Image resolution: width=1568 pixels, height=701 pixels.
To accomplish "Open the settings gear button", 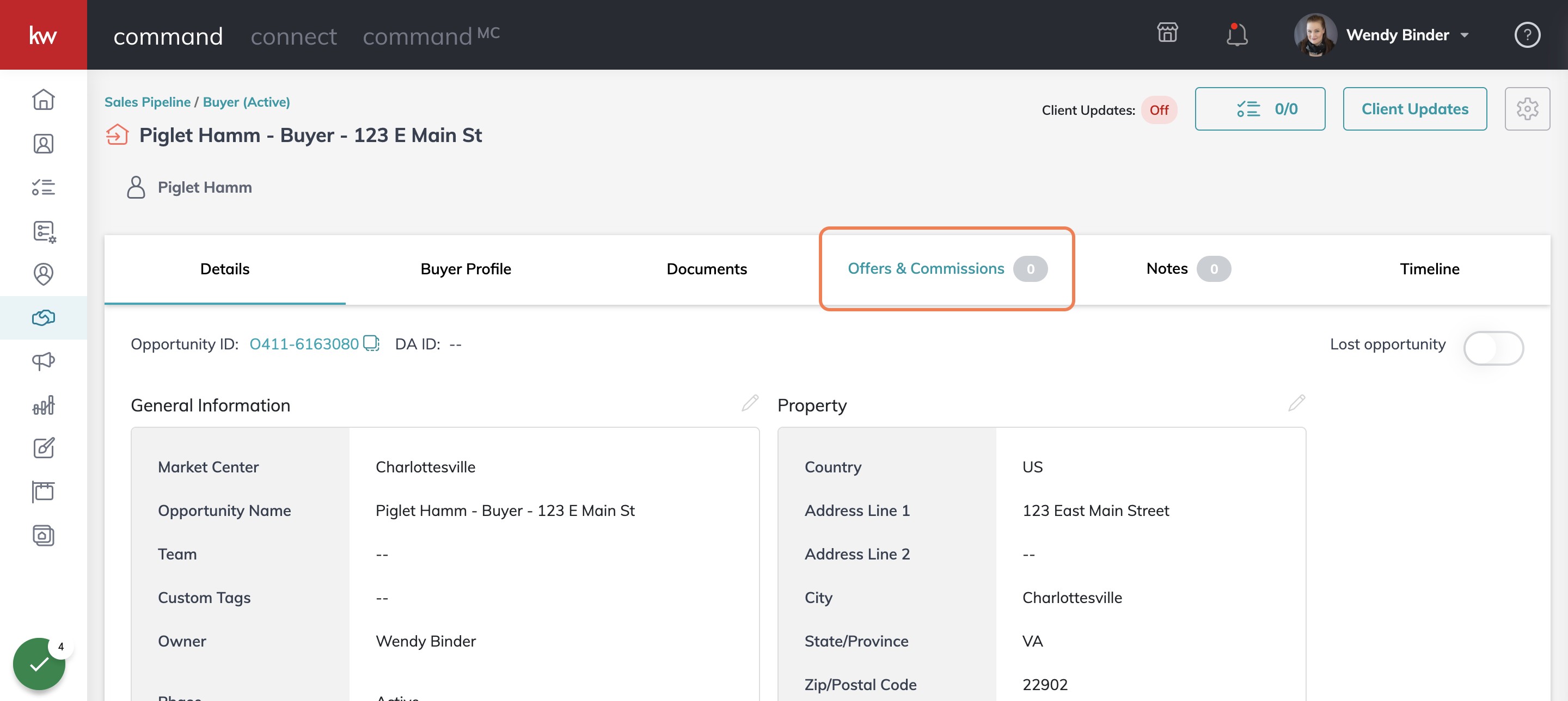I will click(x=1527, y=109).
